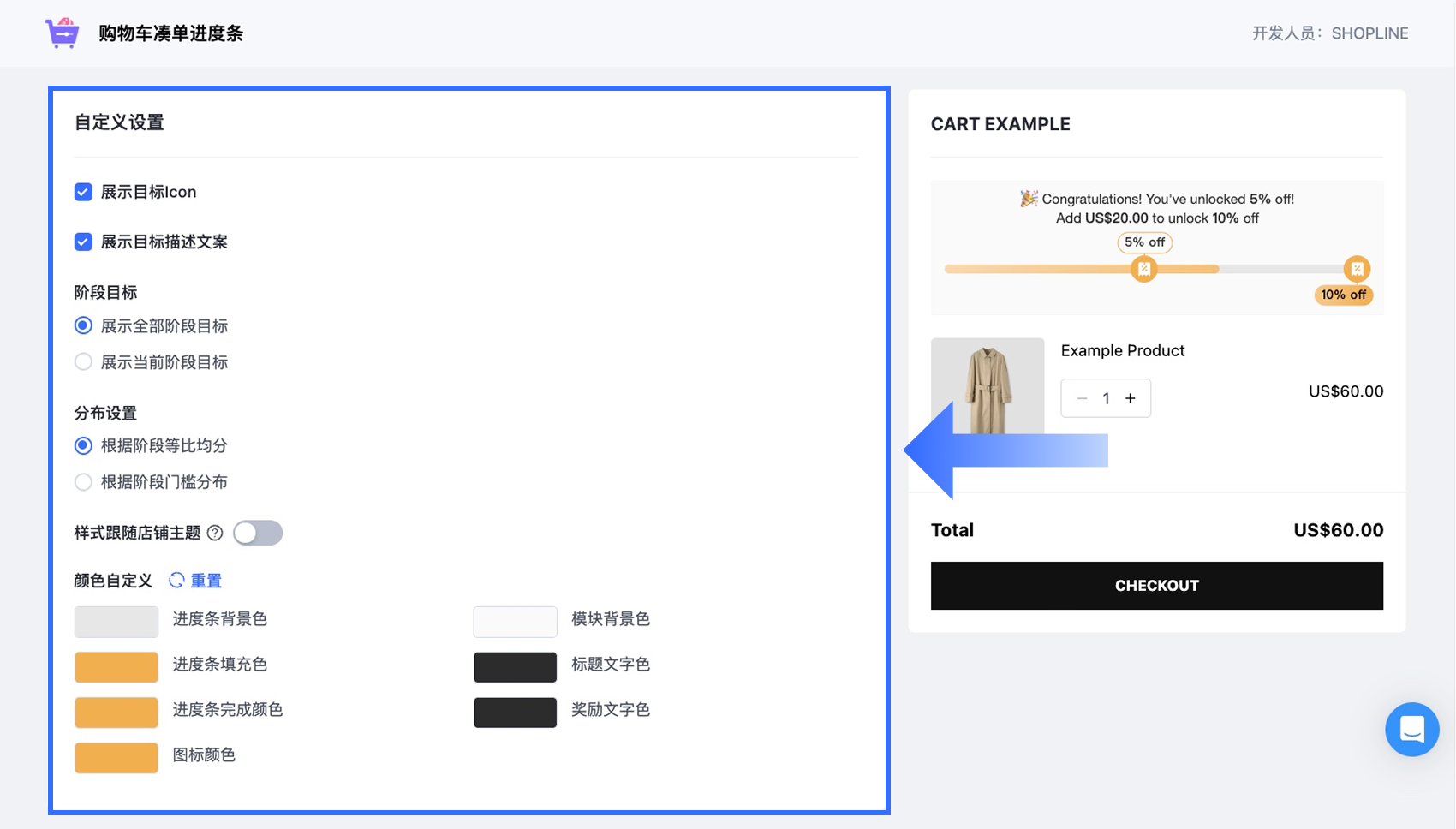Click the 分布设置 section label
The height and width of the screenshot is (829, 1456).
click(105, 414)
